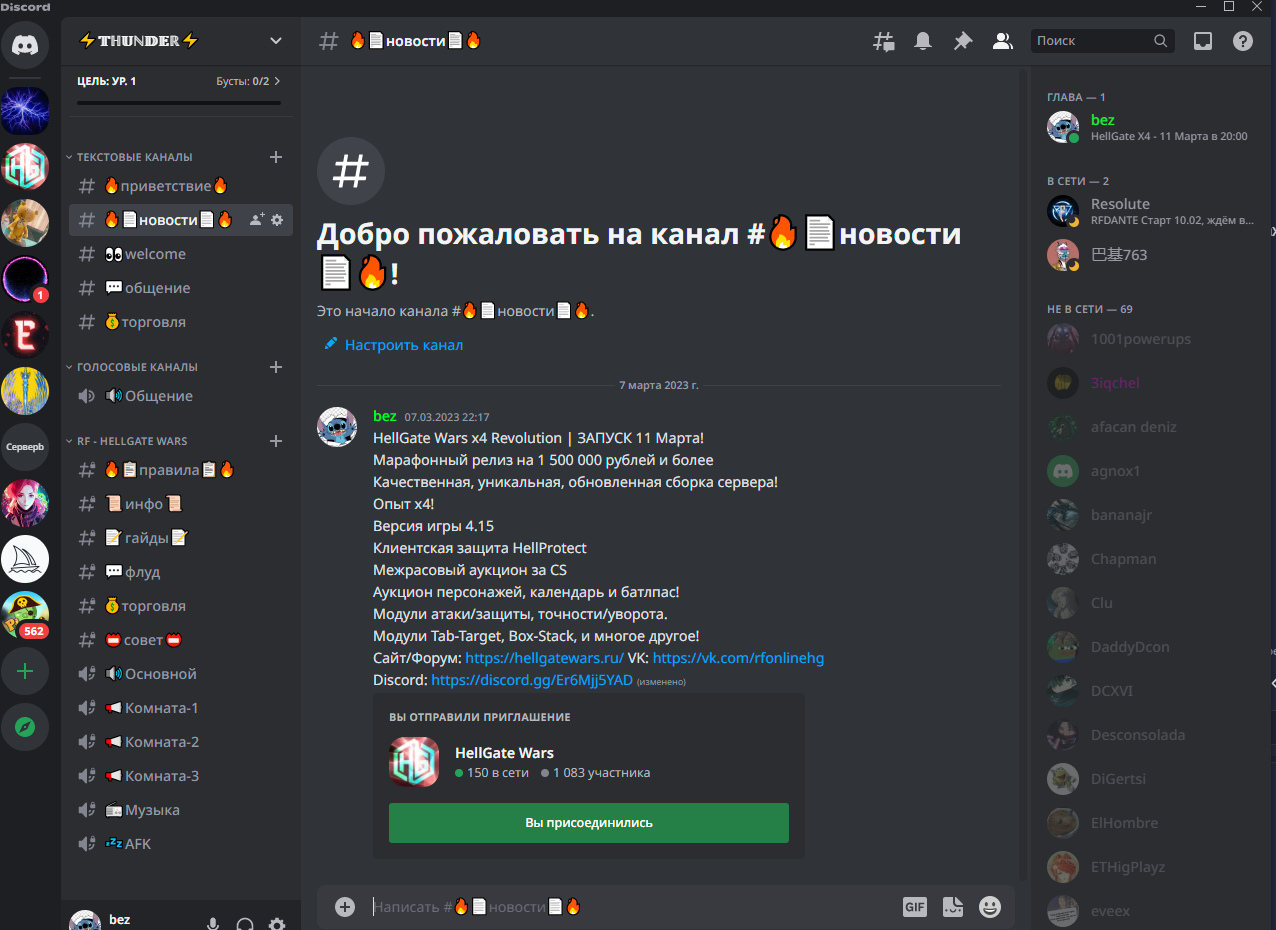
Task: Open the discord.gg invite link
Action: click(532, 680)
